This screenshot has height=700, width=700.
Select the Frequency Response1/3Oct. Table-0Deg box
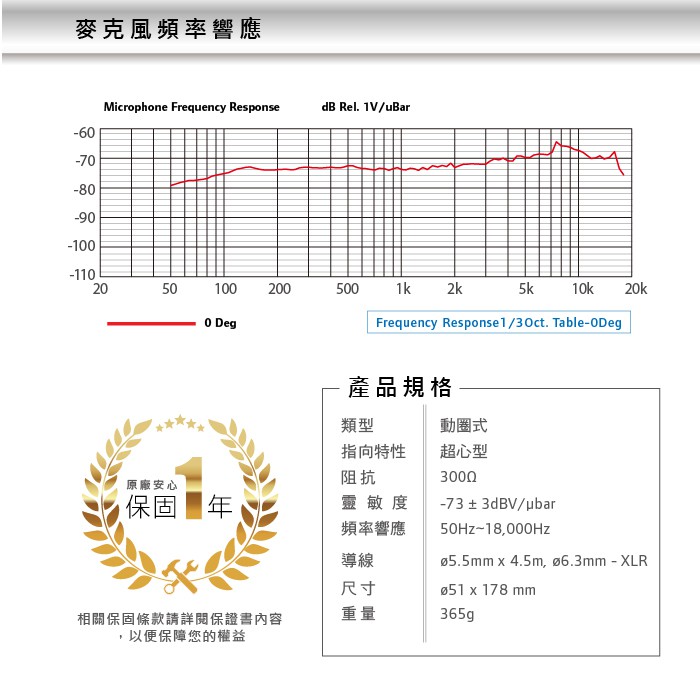click(x=498, y=323)
